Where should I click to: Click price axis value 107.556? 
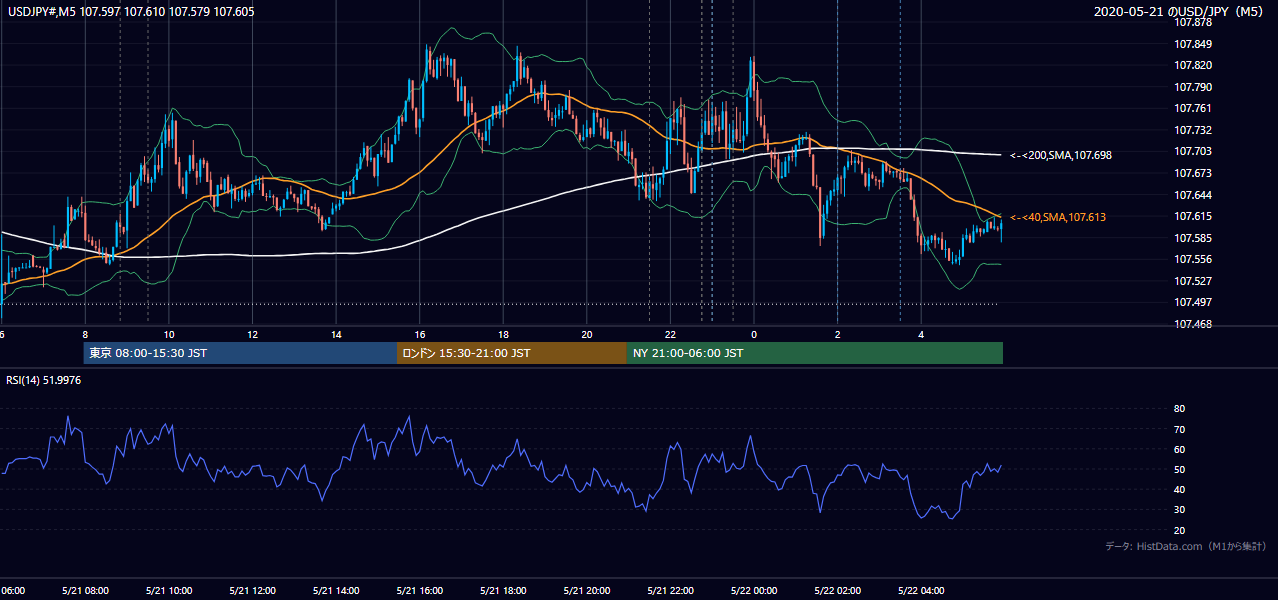1194,259
